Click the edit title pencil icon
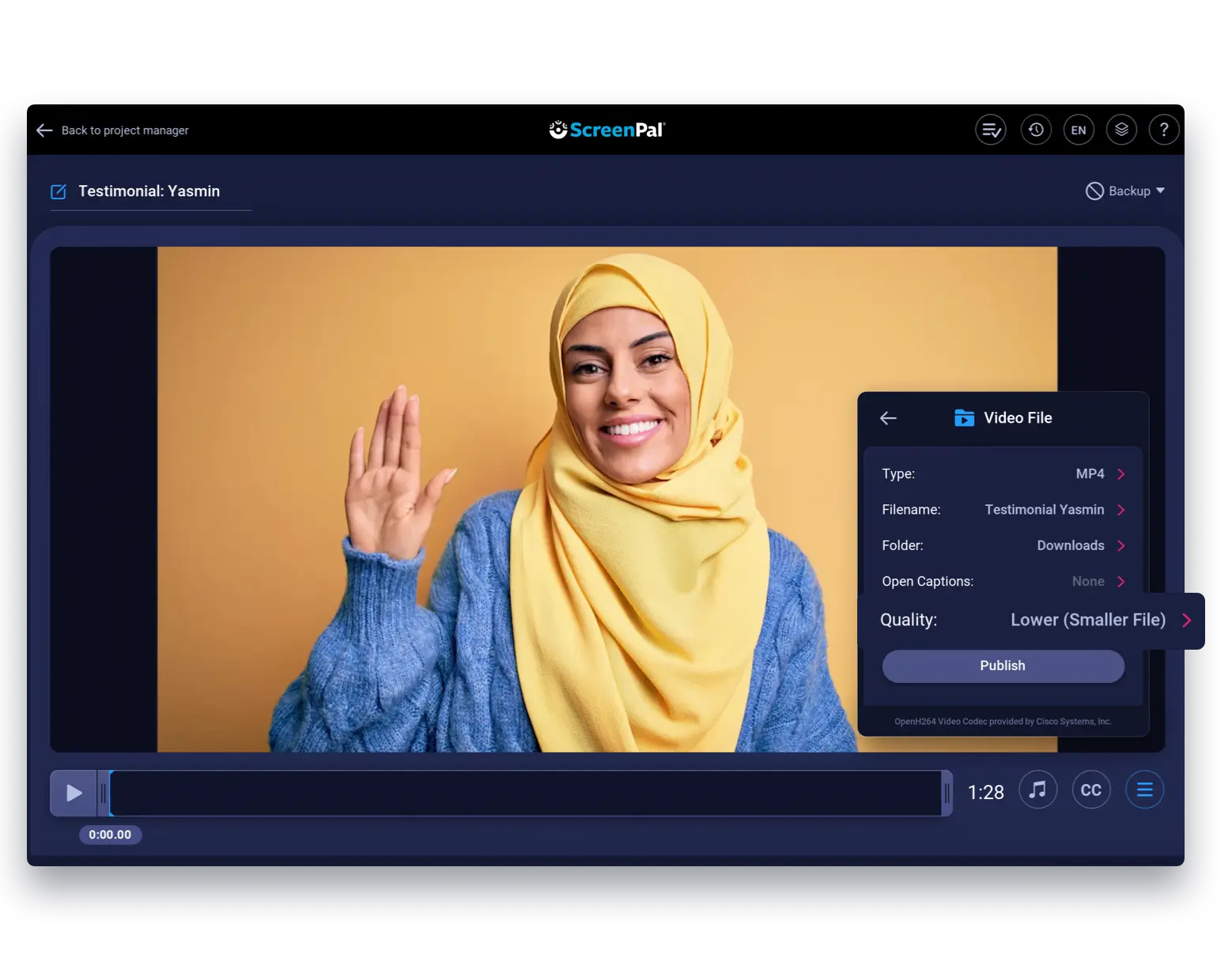1232x969 pixels. point(59,191)
